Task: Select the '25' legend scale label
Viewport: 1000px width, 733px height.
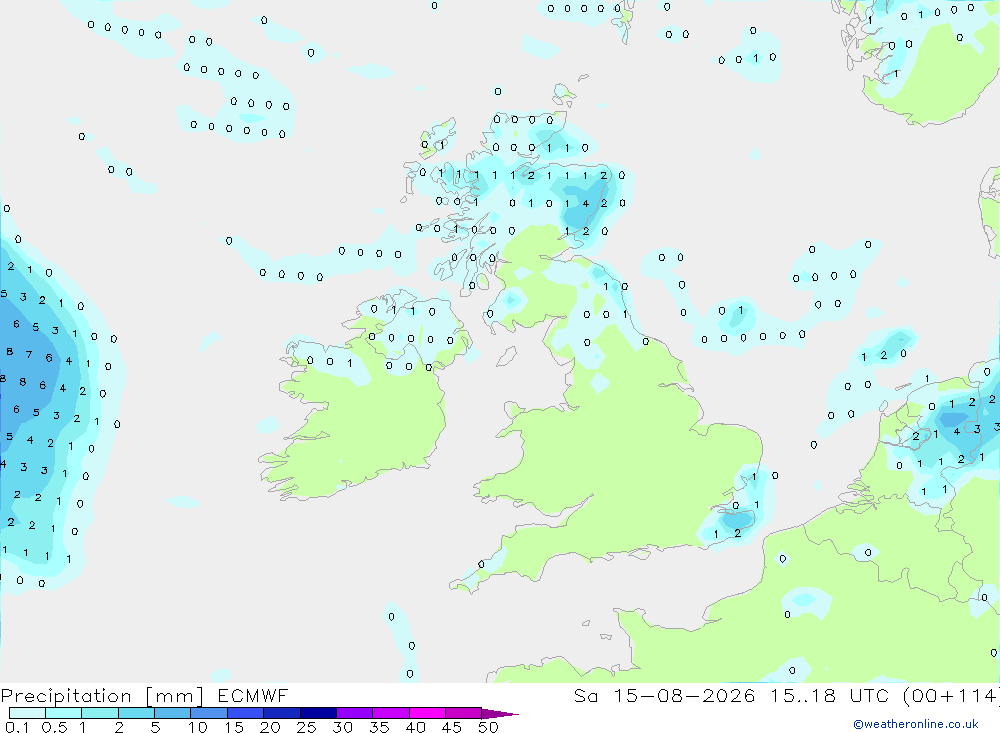Action: 306,727
